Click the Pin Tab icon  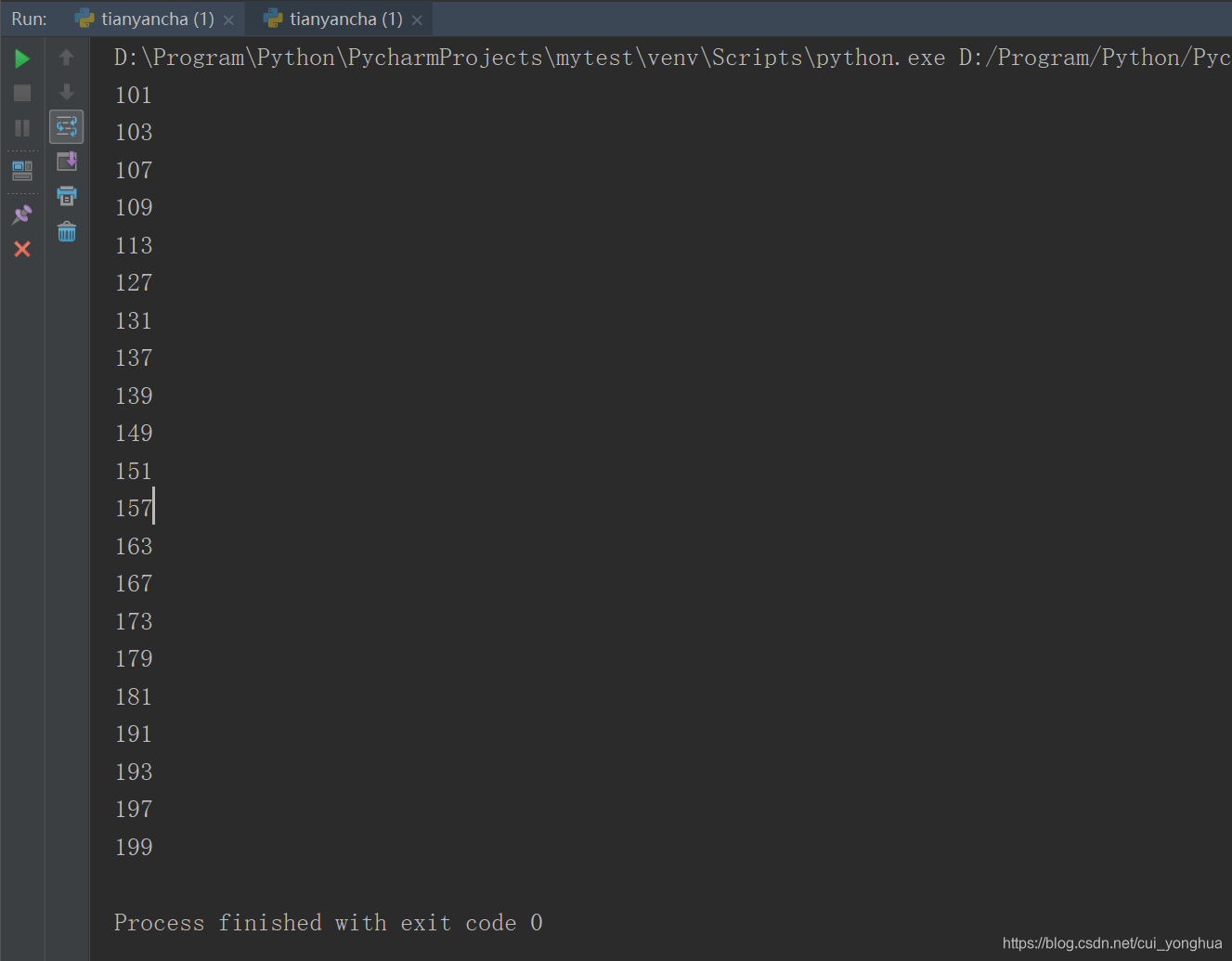click(22, 214)
